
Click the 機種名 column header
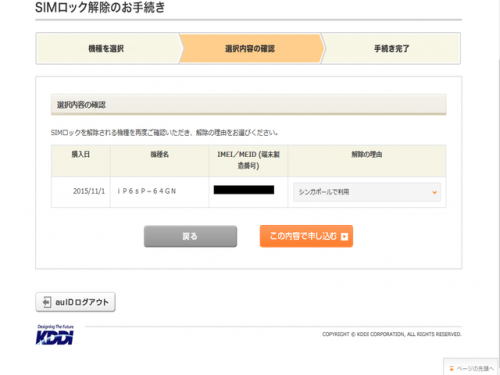160,160
